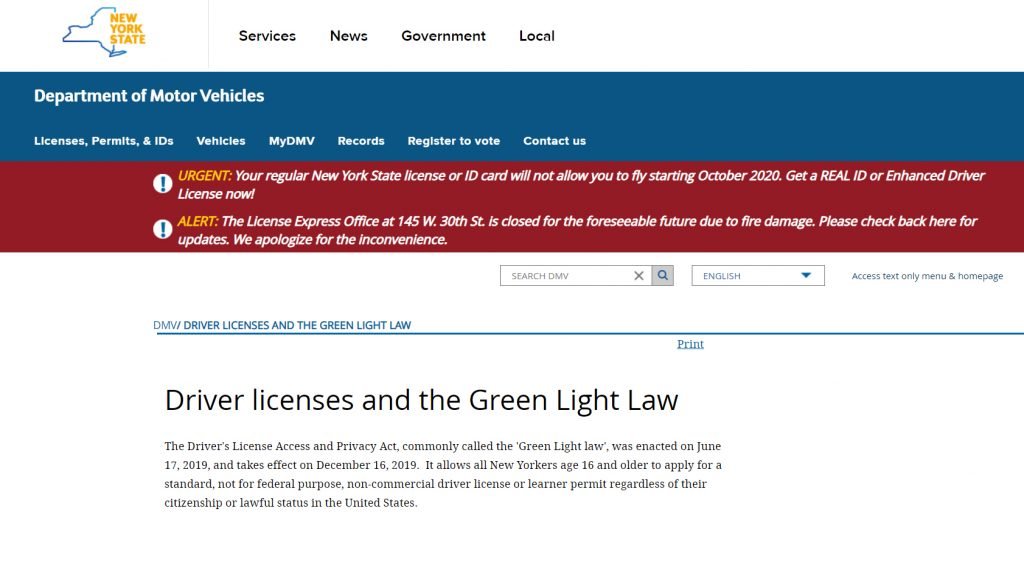Open the English language dropdown
Viewport: 1024px width, 576px height.
click(758, 276)
